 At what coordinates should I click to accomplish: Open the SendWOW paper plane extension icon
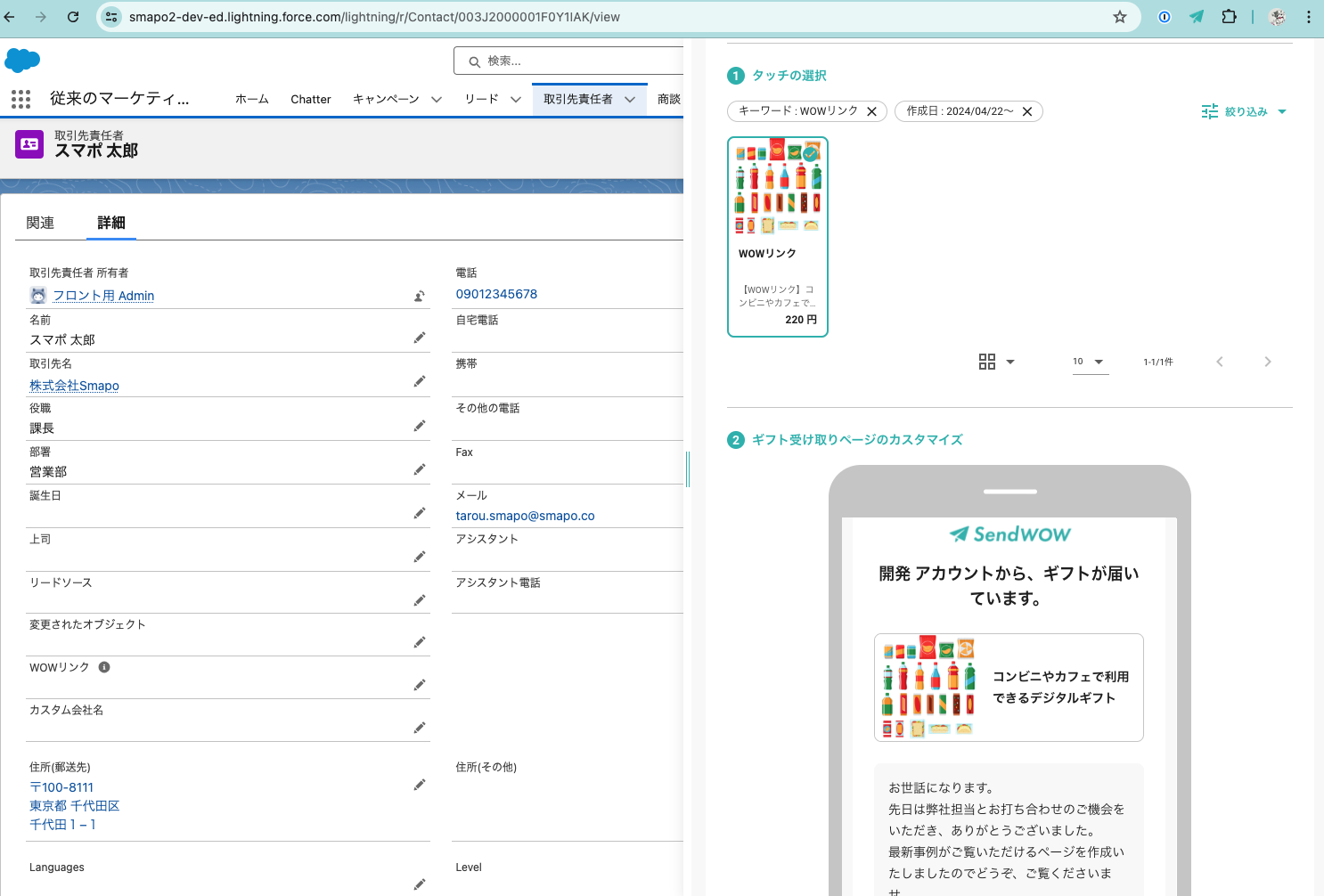pos(1197,17)
